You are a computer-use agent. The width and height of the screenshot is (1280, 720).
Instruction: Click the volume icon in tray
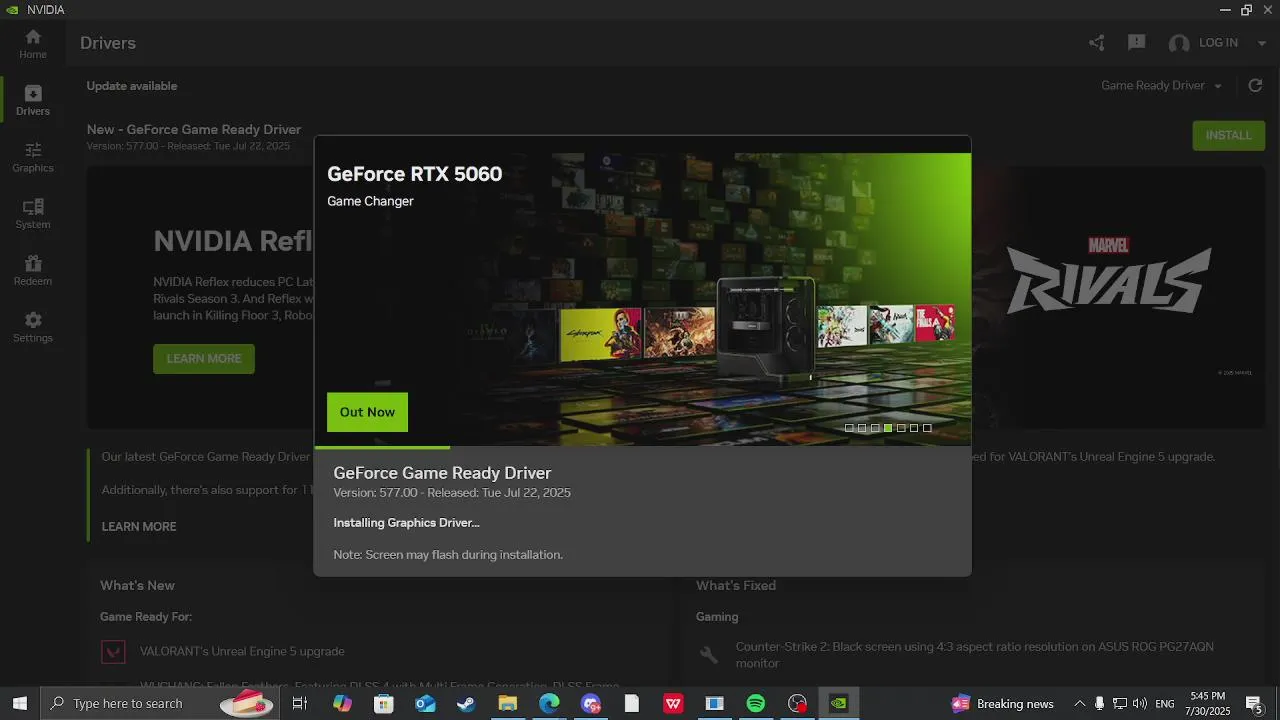pyautogui.click(x=1140, y=704)
